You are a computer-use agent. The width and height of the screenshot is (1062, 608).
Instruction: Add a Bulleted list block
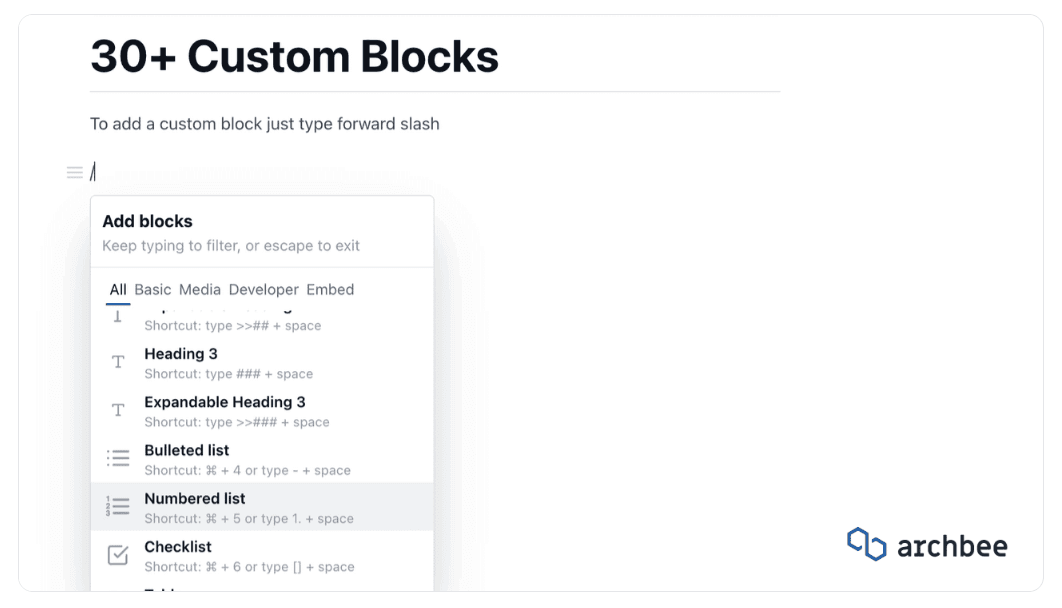(x=187, y=450)
